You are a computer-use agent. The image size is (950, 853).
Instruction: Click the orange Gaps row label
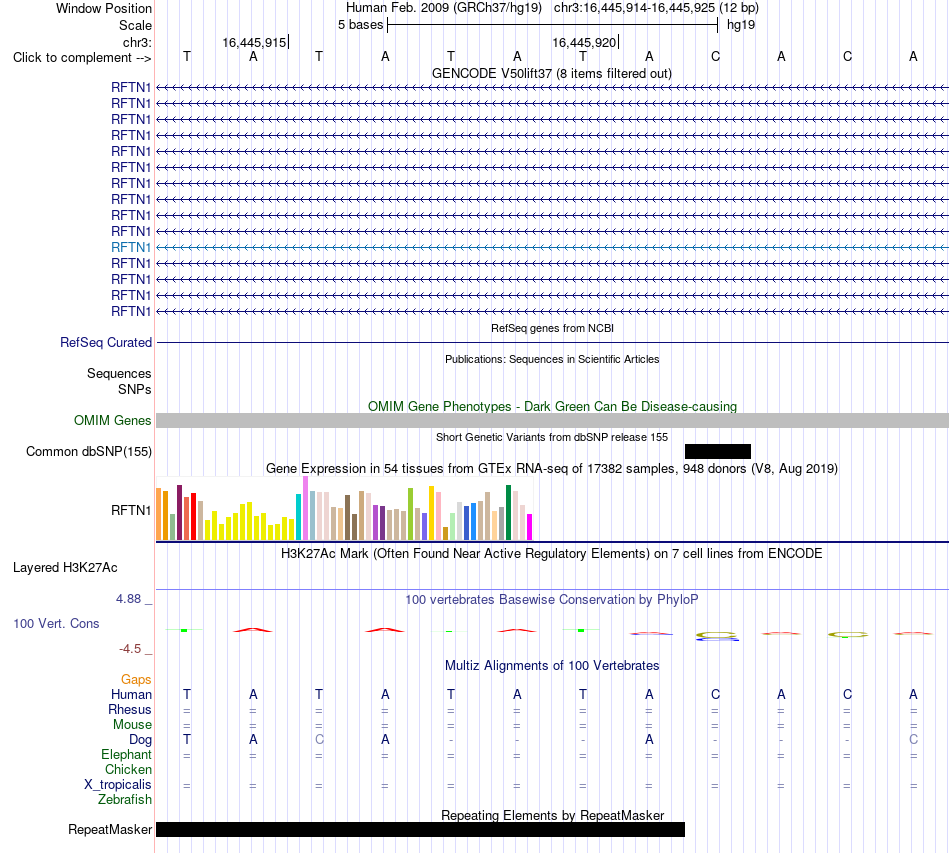coord(136,680)
